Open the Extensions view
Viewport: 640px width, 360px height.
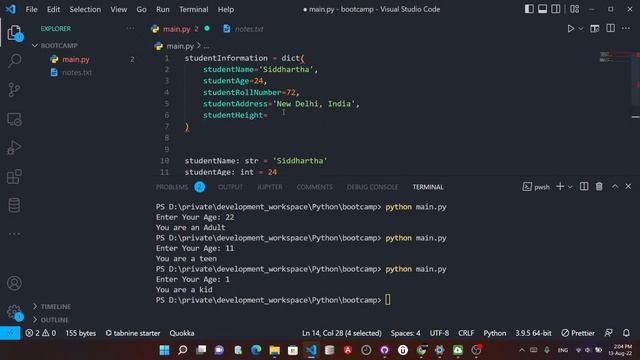tap(14, 177)
